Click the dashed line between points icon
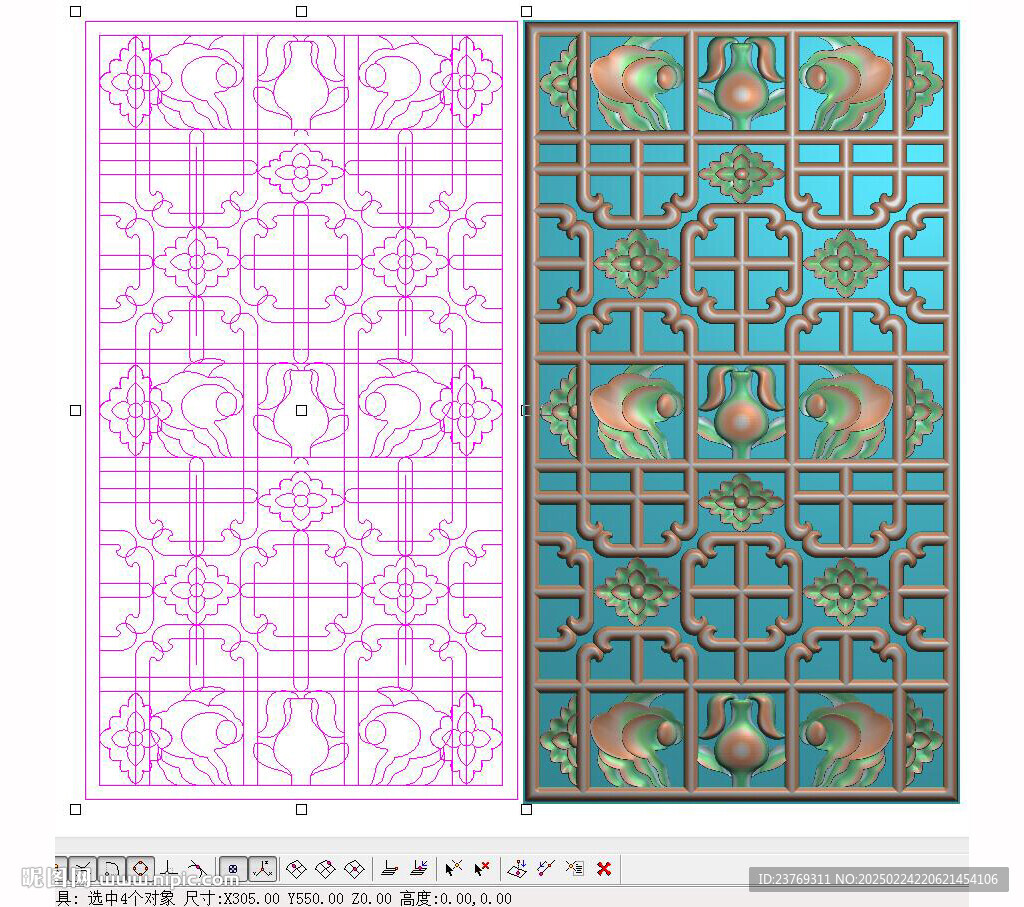1024x907 pixels. pos(546,869)
